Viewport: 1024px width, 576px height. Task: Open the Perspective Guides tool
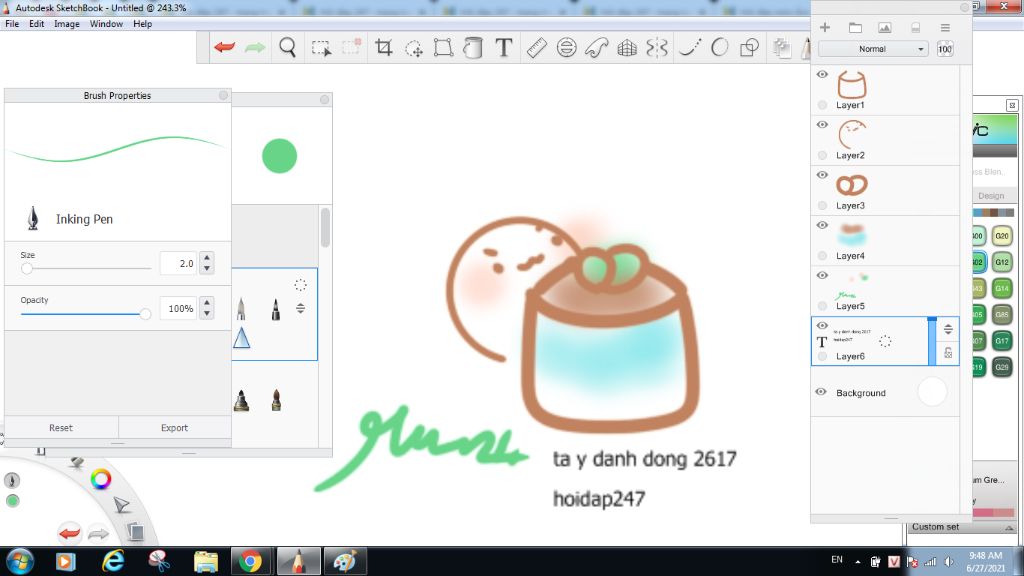point(627,48)
